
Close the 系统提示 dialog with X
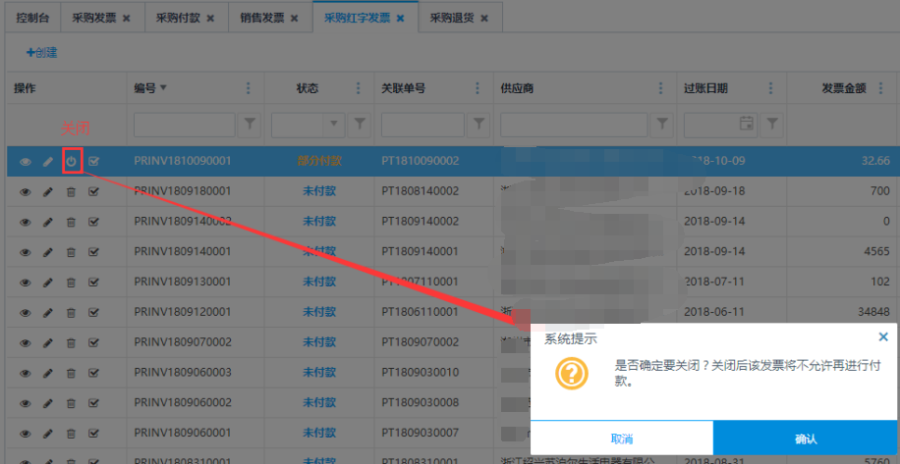883,338
